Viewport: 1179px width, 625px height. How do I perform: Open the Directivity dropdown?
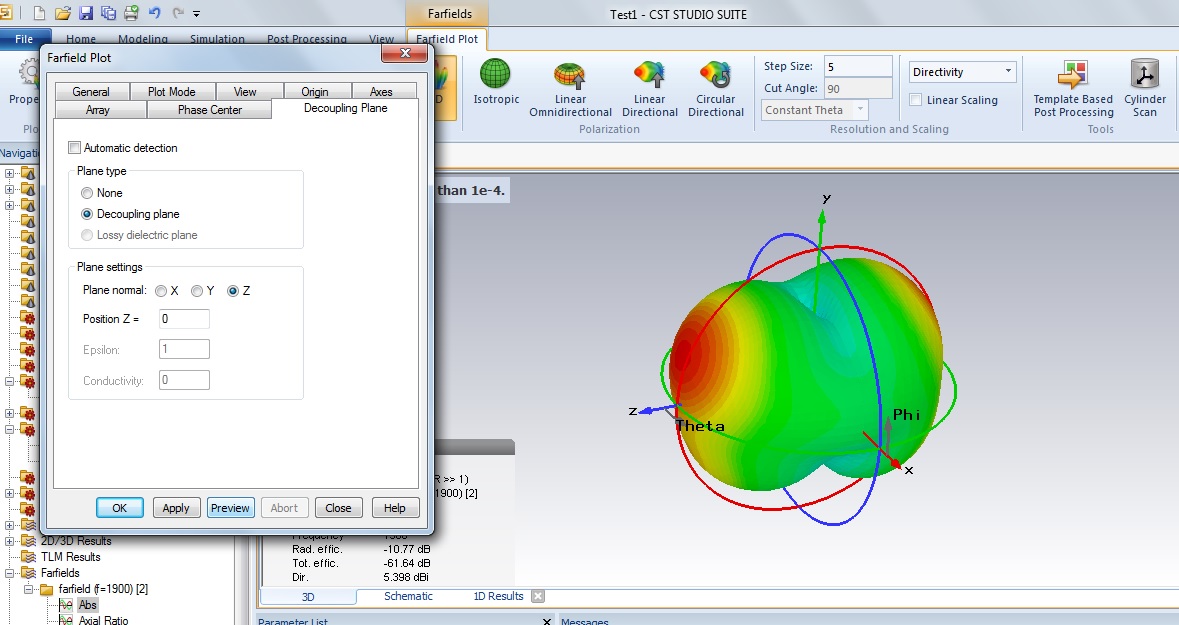click(x=962, y=72)
